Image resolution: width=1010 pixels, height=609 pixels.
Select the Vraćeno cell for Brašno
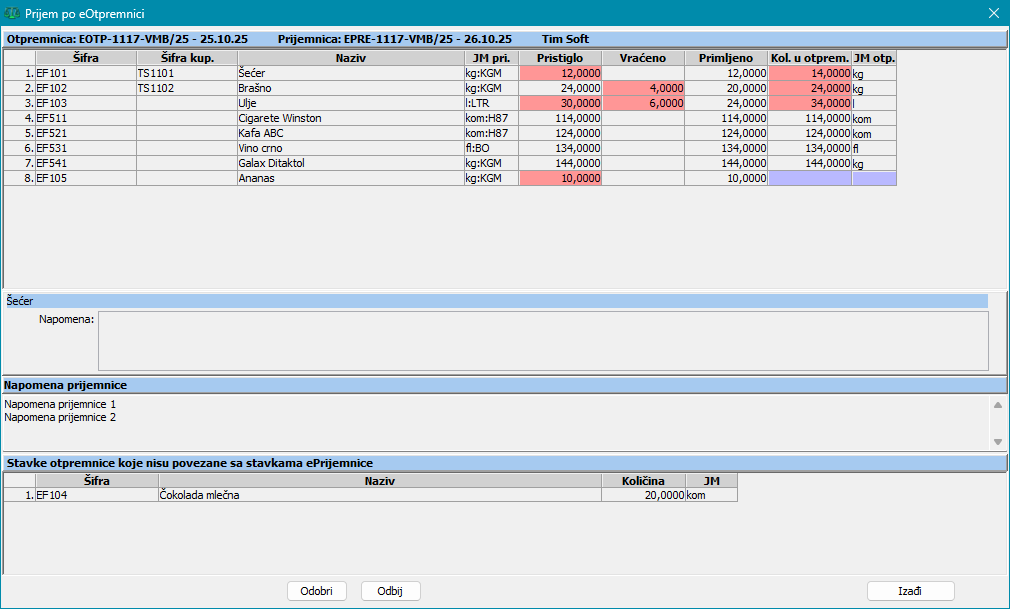coord(643,88)
